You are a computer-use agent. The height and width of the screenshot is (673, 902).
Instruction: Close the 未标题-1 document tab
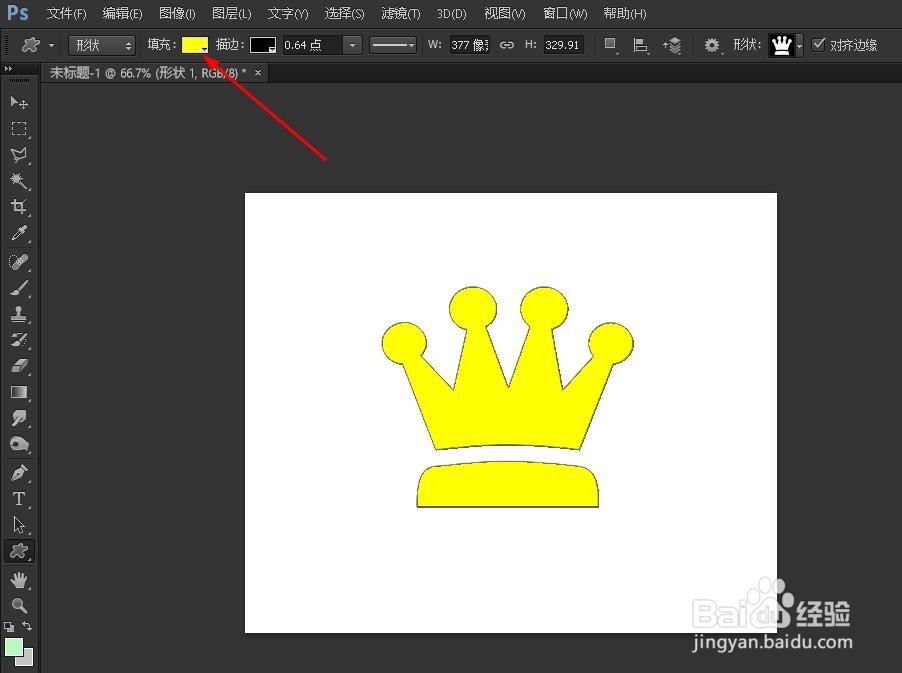point(258,72)
